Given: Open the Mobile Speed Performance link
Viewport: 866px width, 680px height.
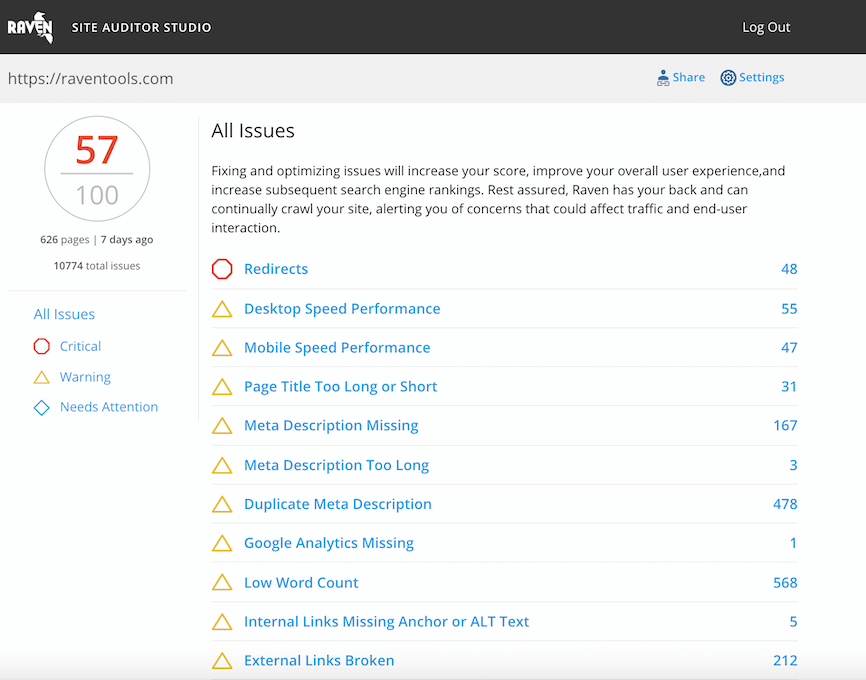Looking at the screenshot, I should pyautogui.click(x=337, y=348).
